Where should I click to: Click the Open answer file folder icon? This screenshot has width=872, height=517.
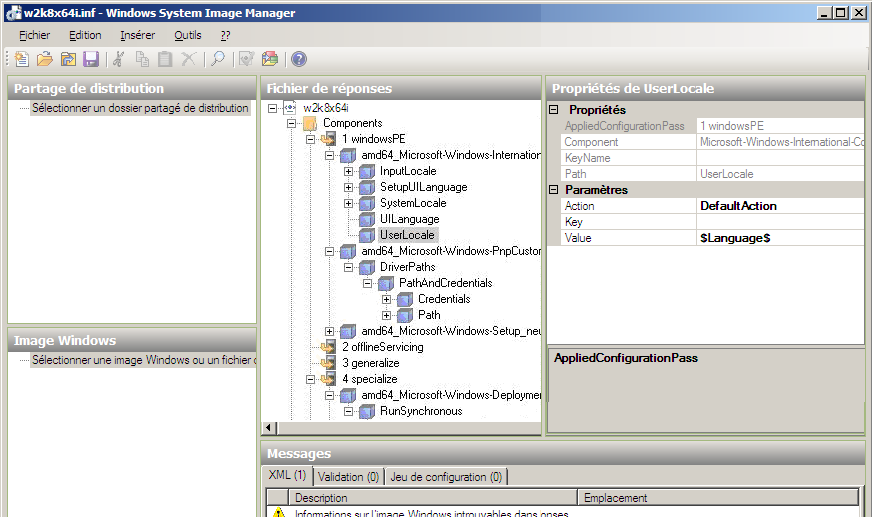[x=44, y=59]
